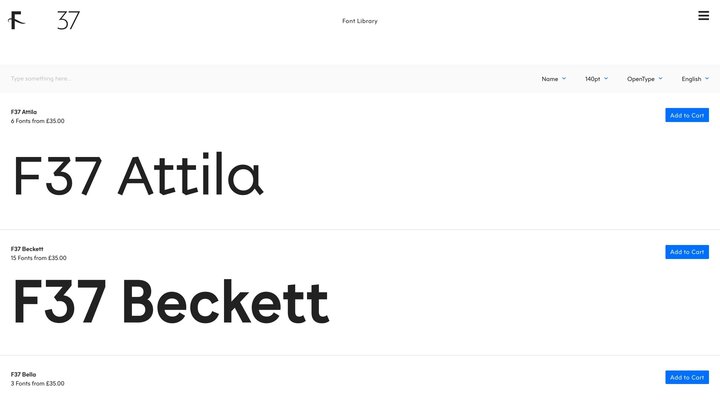The width and height of the screenshot is (720, 400).
Task: Add F37 Beckett to cart
Action: point(687,252)
